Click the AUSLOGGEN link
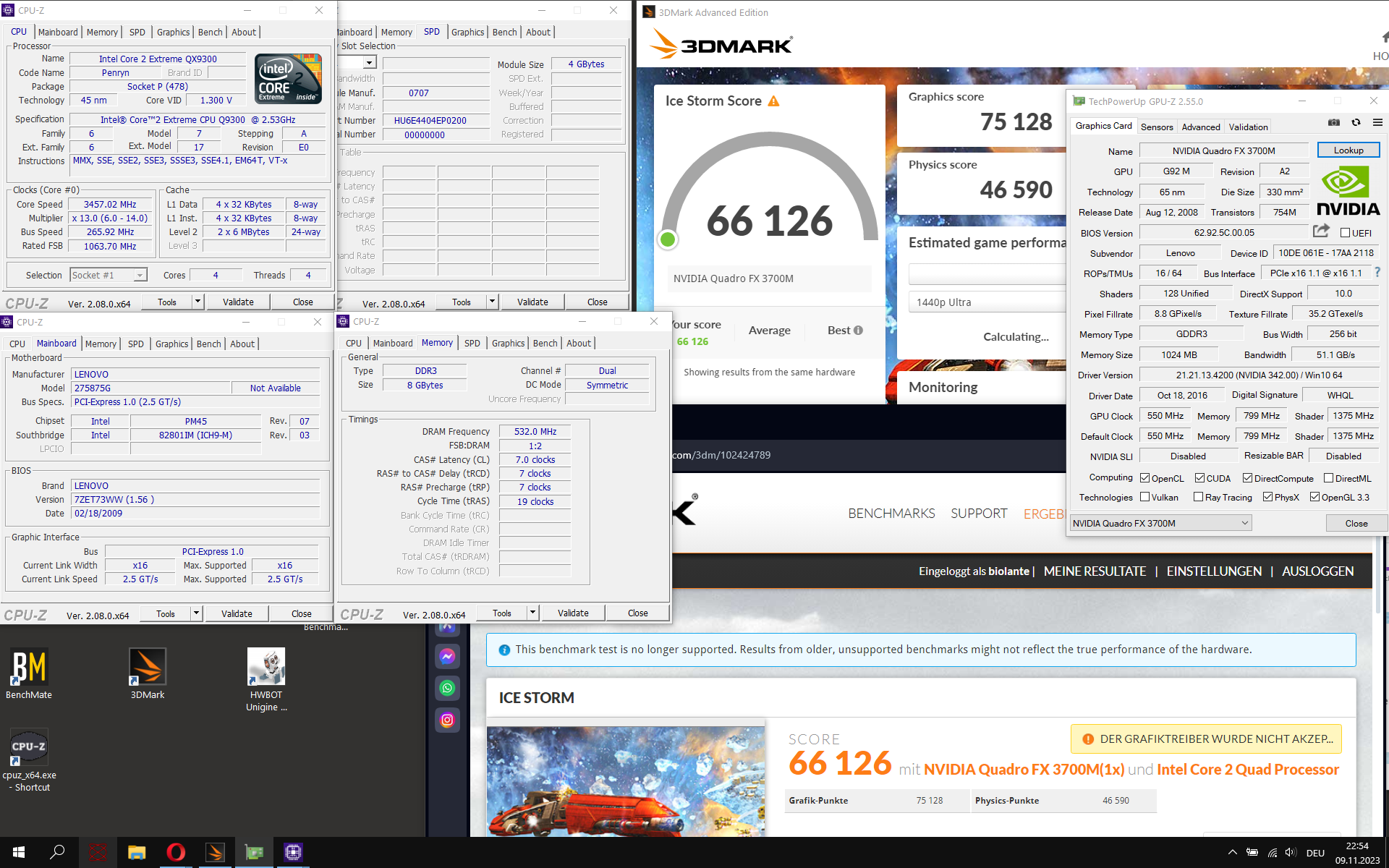 (1317, 571)
